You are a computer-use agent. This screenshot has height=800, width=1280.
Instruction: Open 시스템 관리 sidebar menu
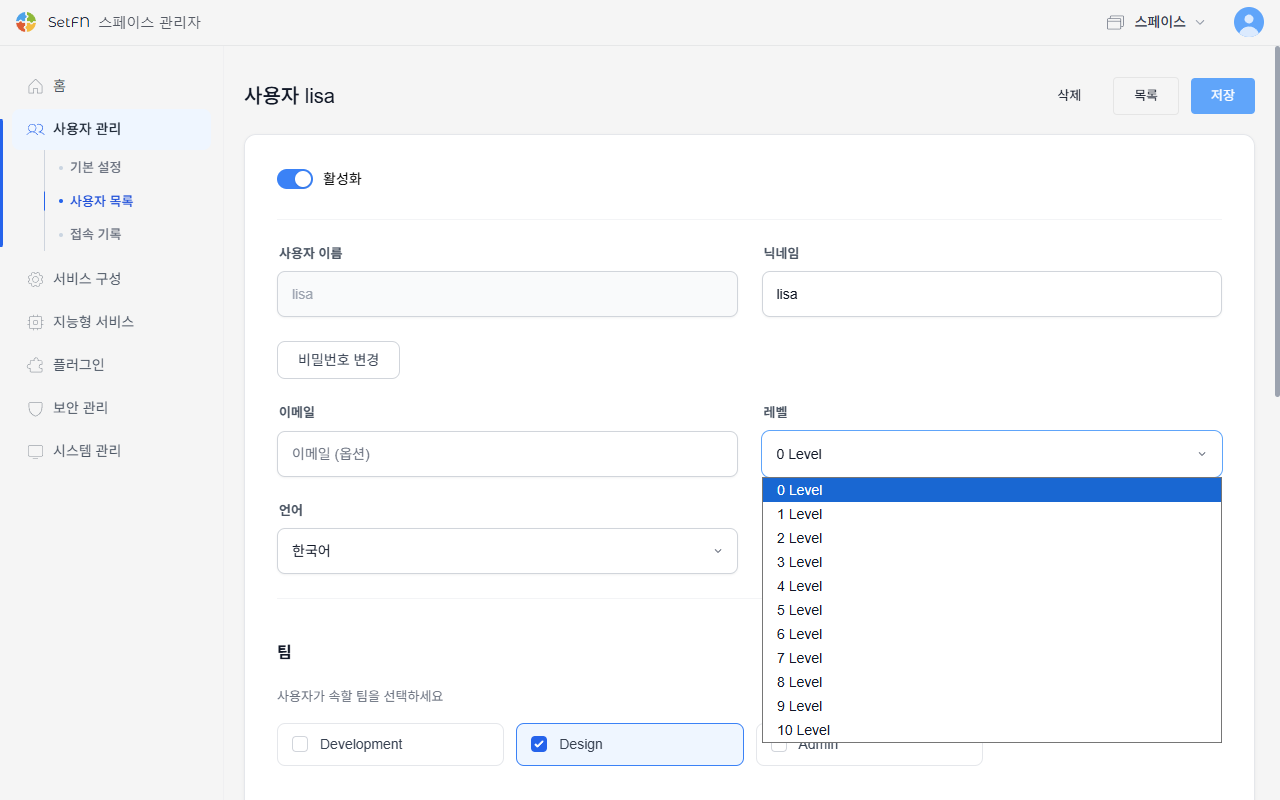112,451
